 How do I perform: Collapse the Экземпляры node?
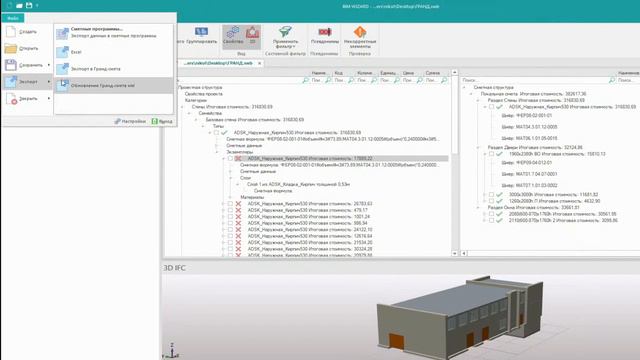click(x=217, y=152)
